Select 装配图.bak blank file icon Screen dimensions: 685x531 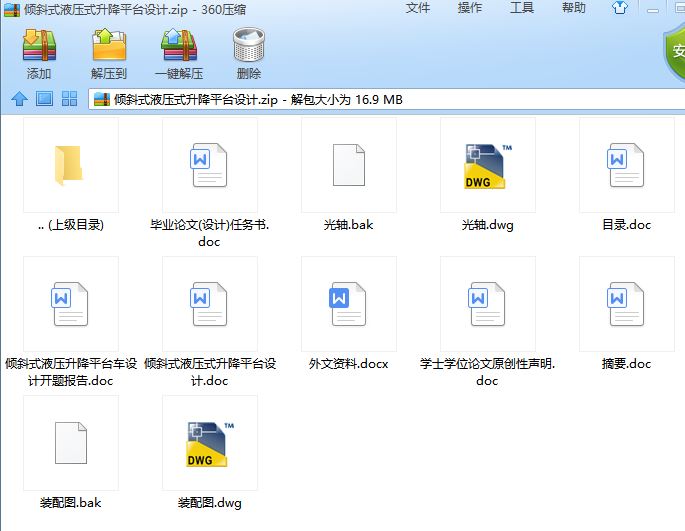[71, 443]
